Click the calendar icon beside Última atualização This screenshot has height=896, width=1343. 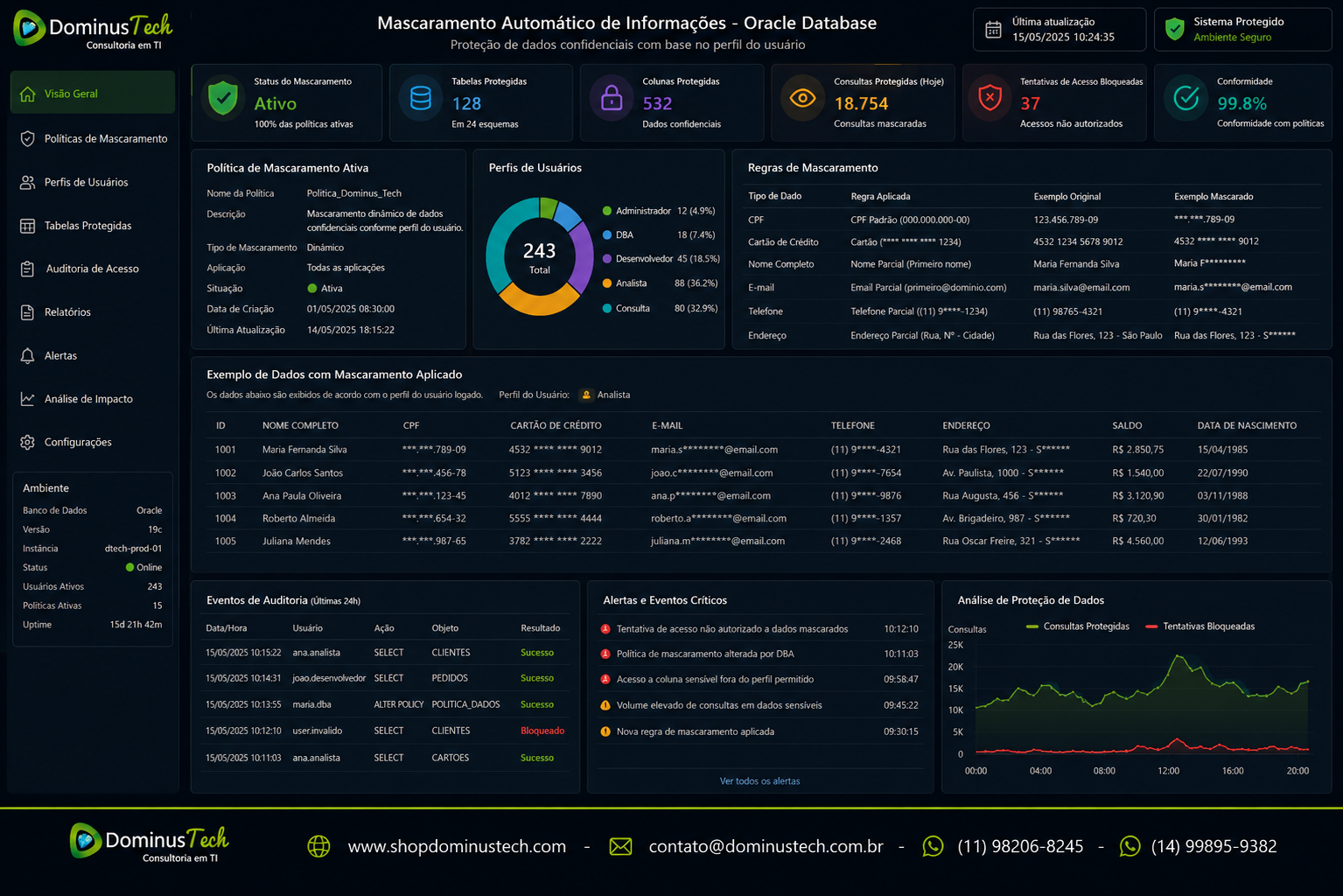[993, 30]
